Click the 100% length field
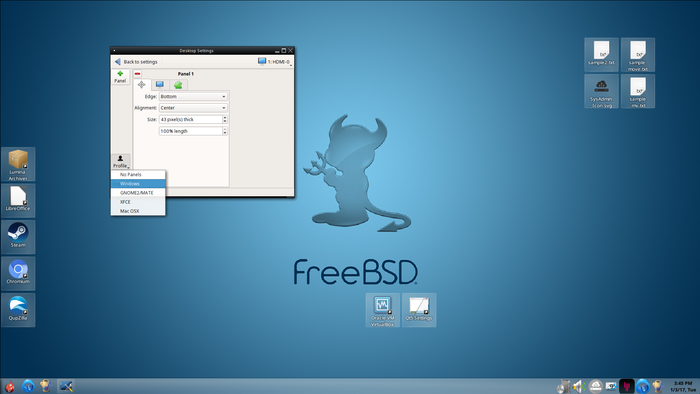 point(191,131)
